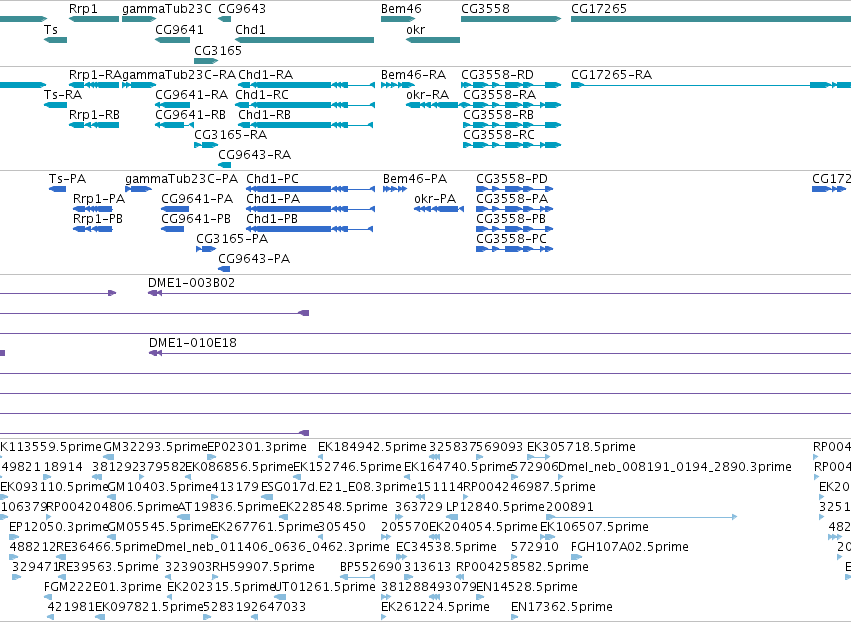
Task: Click the CG9641-RB transcript label
Action: pyautogui.click(x=190, y=115)
